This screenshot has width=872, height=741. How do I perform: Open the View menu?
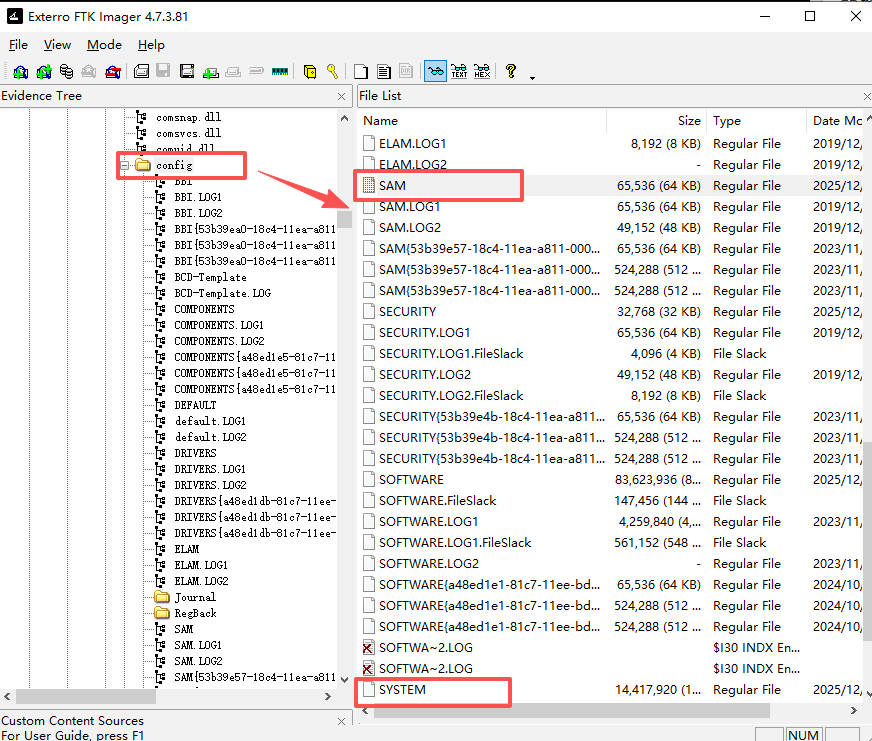[x=57, y=45]
